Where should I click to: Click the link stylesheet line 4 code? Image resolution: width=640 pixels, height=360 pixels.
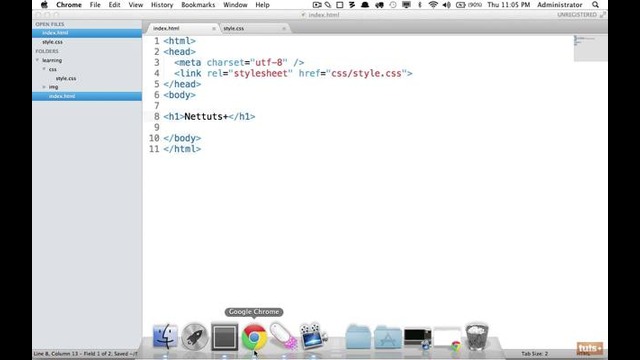293,73
